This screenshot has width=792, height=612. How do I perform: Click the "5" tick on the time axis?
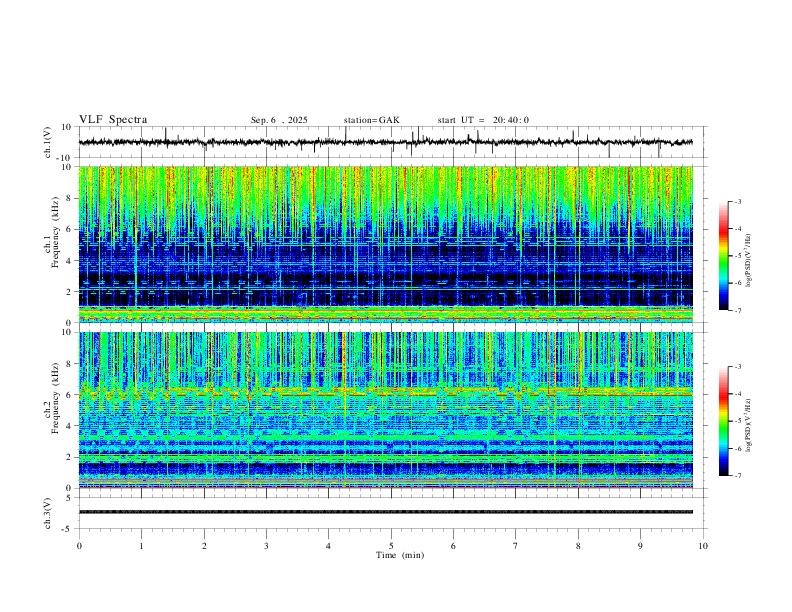391,546
